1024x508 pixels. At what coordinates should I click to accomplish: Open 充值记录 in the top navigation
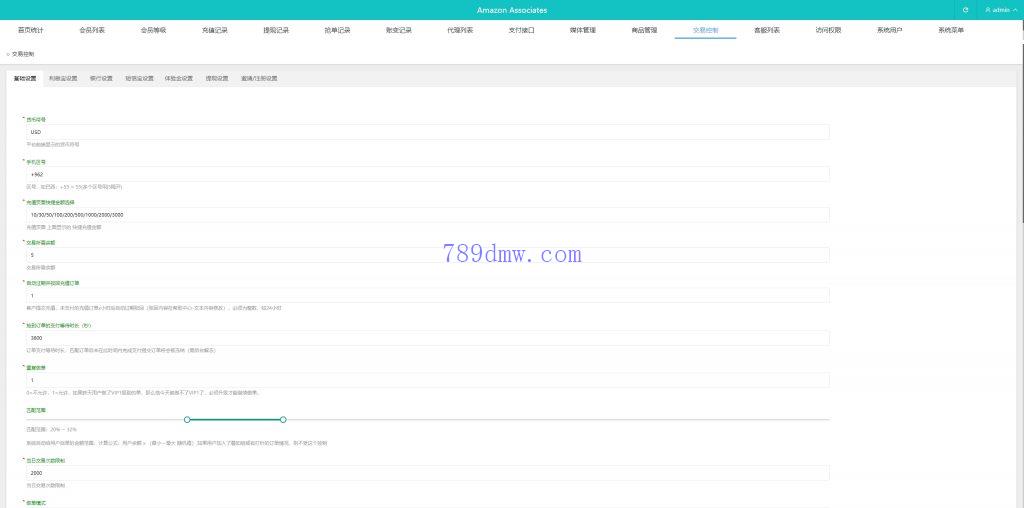point(214,31)
